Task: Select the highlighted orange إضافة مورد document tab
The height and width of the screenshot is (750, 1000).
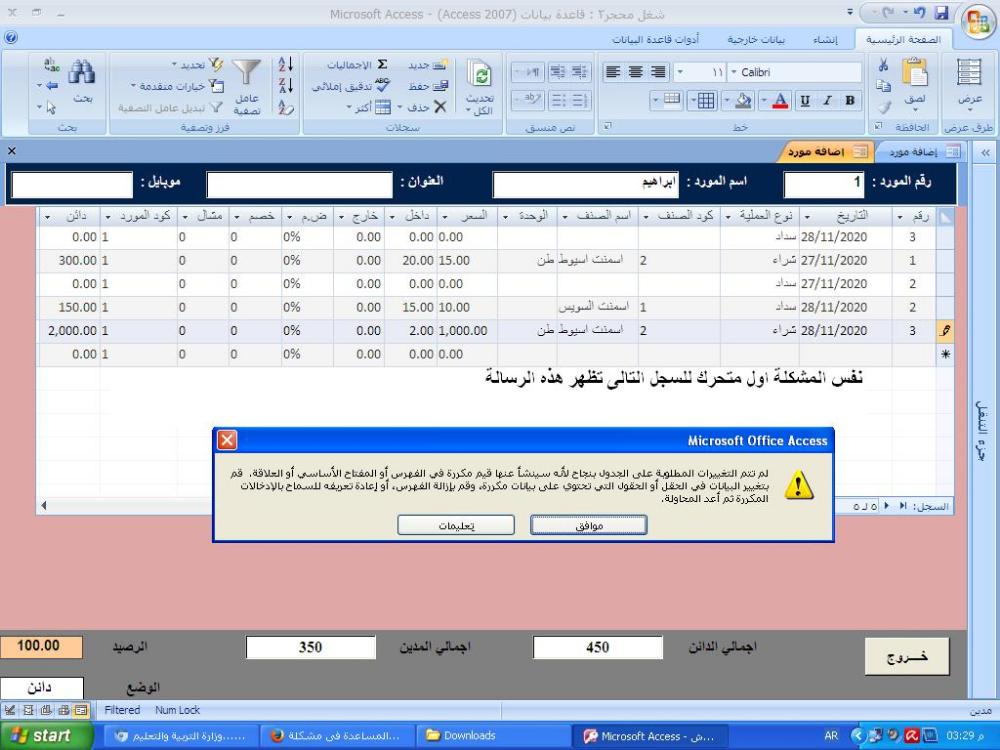Action: 827,152
